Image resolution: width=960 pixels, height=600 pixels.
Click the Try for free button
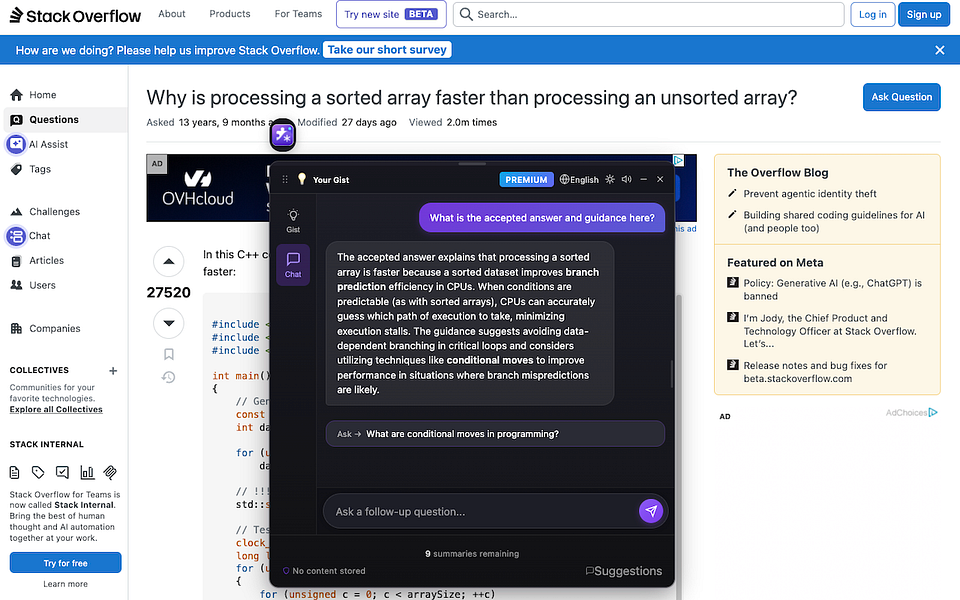tap(66, 563)
